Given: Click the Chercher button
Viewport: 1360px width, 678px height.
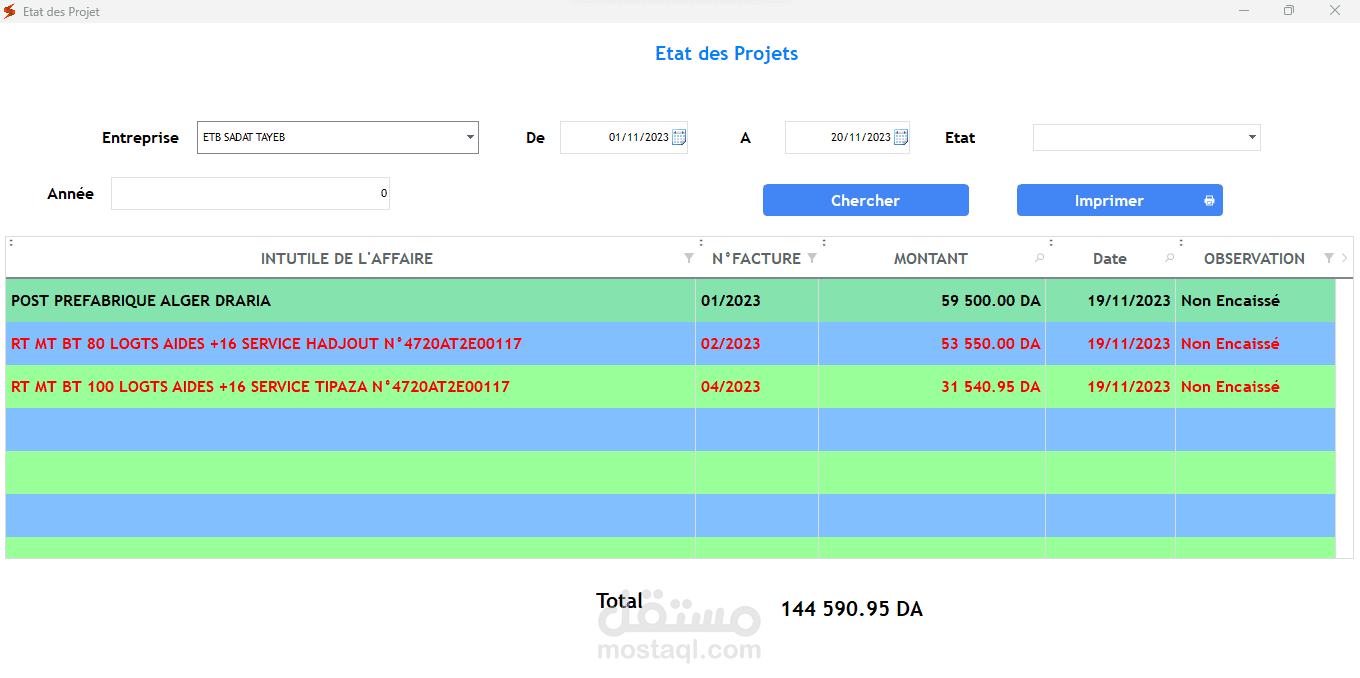Looking at the screenshot, I should 866,200.
